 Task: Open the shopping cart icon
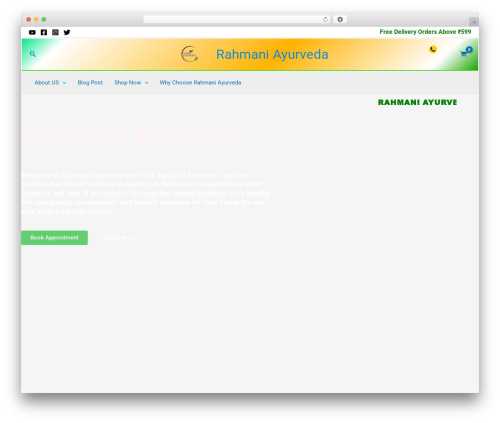[x=466, y=52]
